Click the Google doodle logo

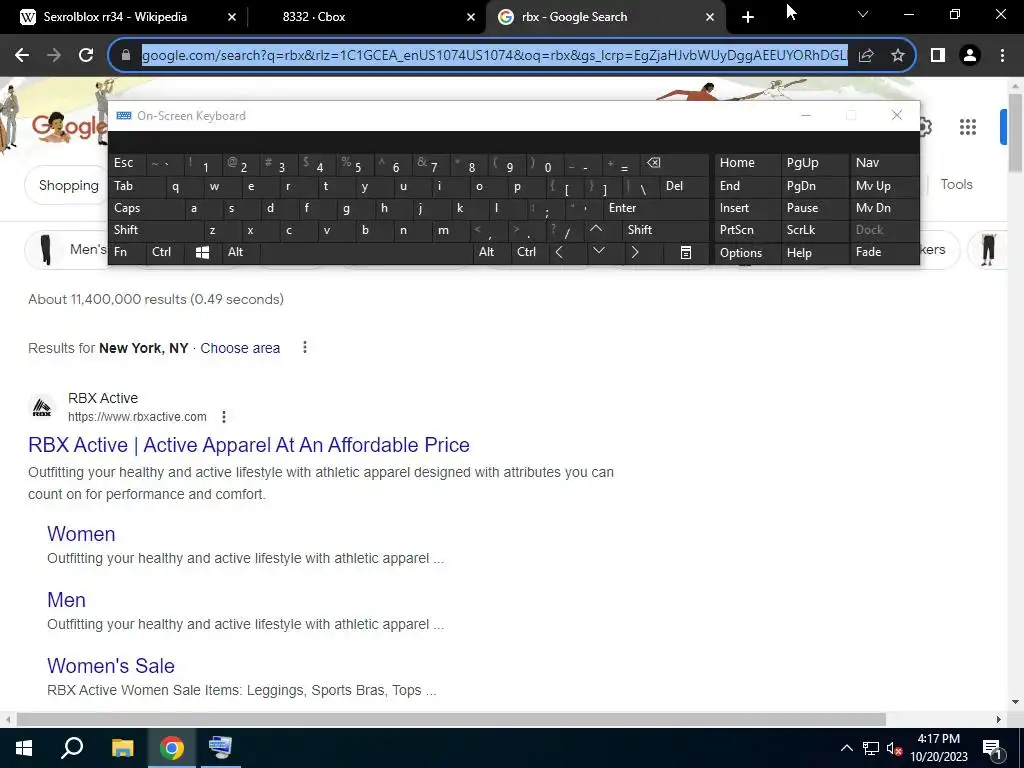tap(70, 127)
